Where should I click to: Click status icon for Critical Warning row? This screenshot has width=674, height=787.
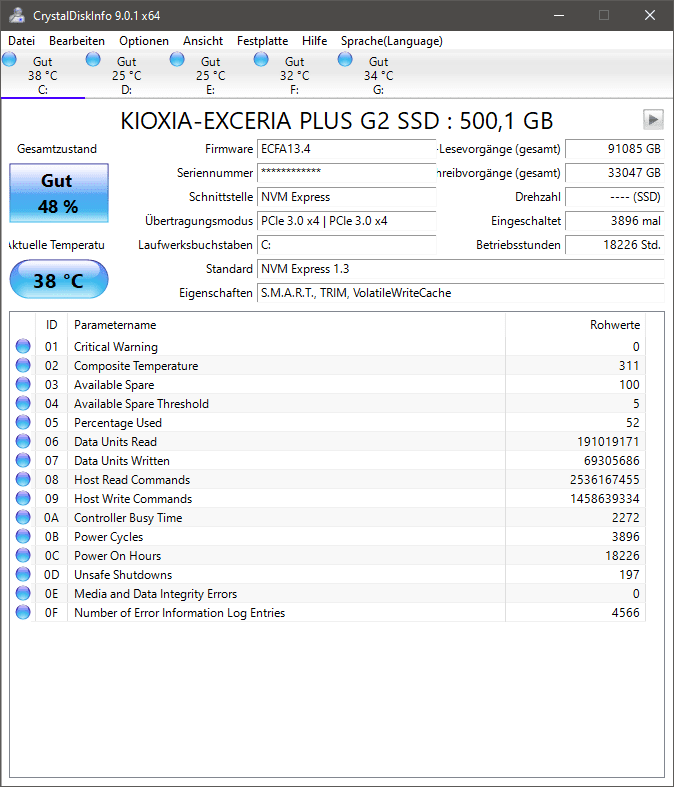pos(23,346)
